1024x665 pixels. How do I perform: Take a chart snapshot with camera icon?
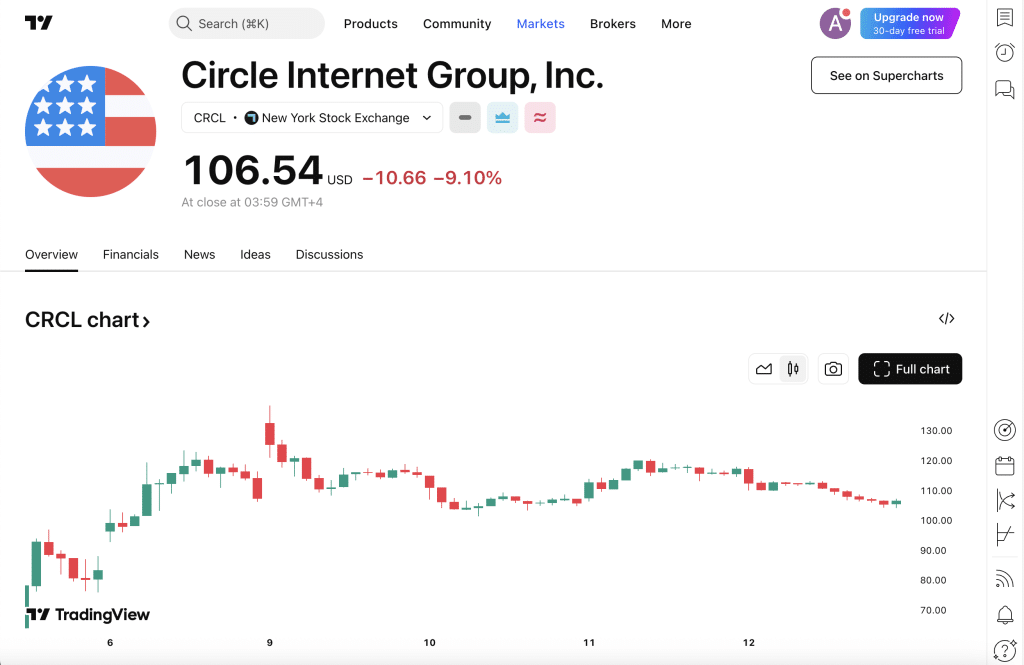click(833, 369)
